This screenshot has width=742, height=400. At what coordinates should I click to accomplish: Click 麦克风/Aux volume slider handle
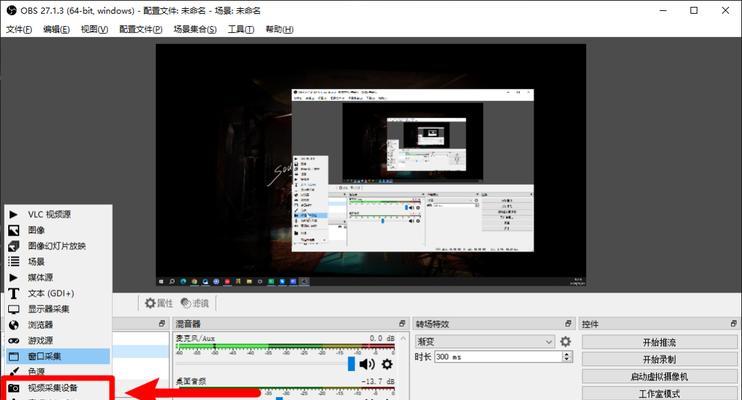[x=351, y=364]
